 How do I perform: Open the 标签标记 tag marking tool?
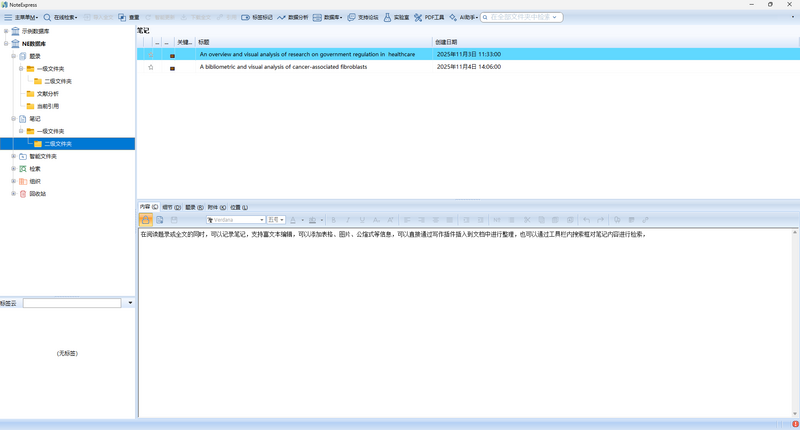click(257, 17)
